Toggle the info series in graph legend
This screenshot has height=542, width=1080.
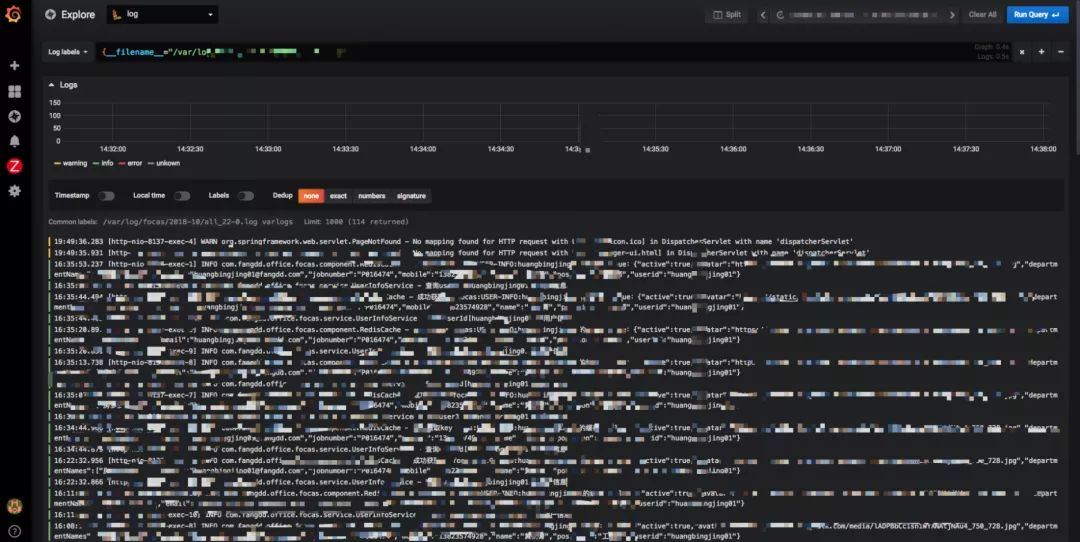[x=103, y=163]
